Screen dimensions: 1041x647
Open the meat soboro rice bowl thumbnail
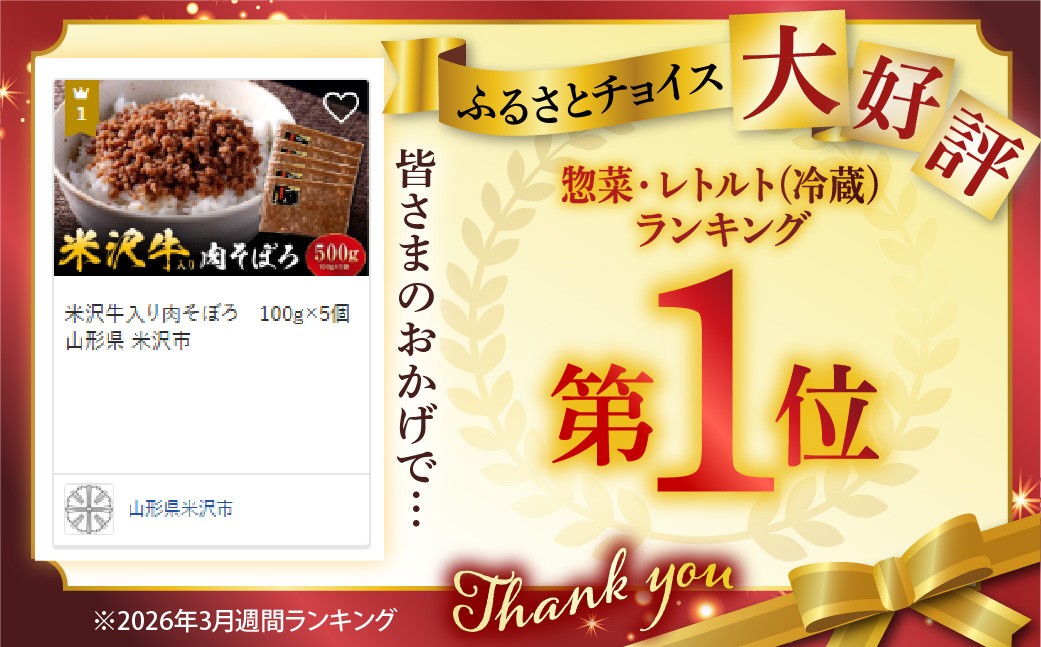tap(211, 177)
